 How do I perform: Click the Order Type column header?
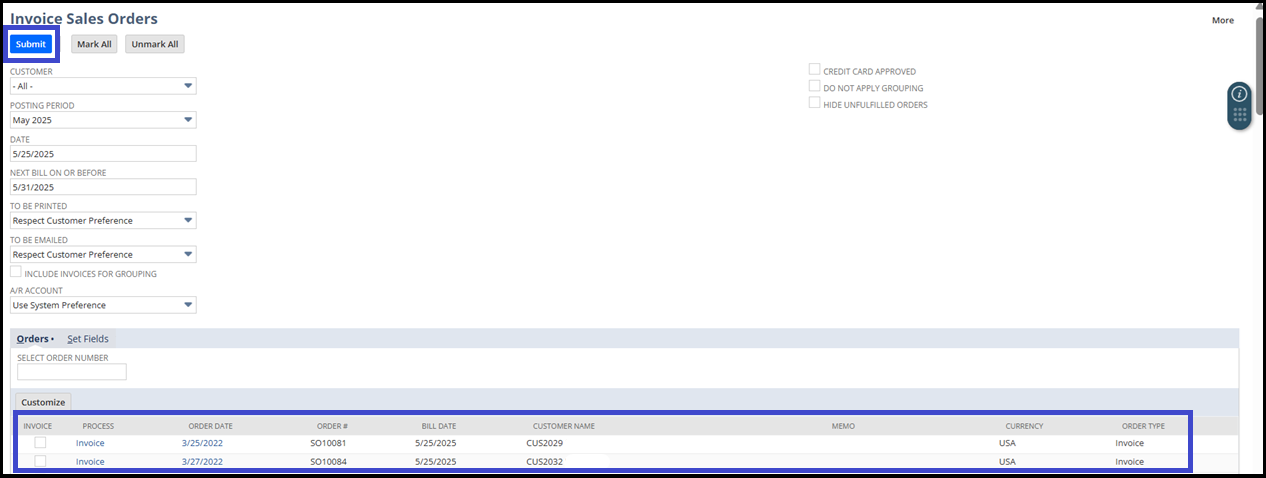pyautogui.click(x=1143, y=426)
